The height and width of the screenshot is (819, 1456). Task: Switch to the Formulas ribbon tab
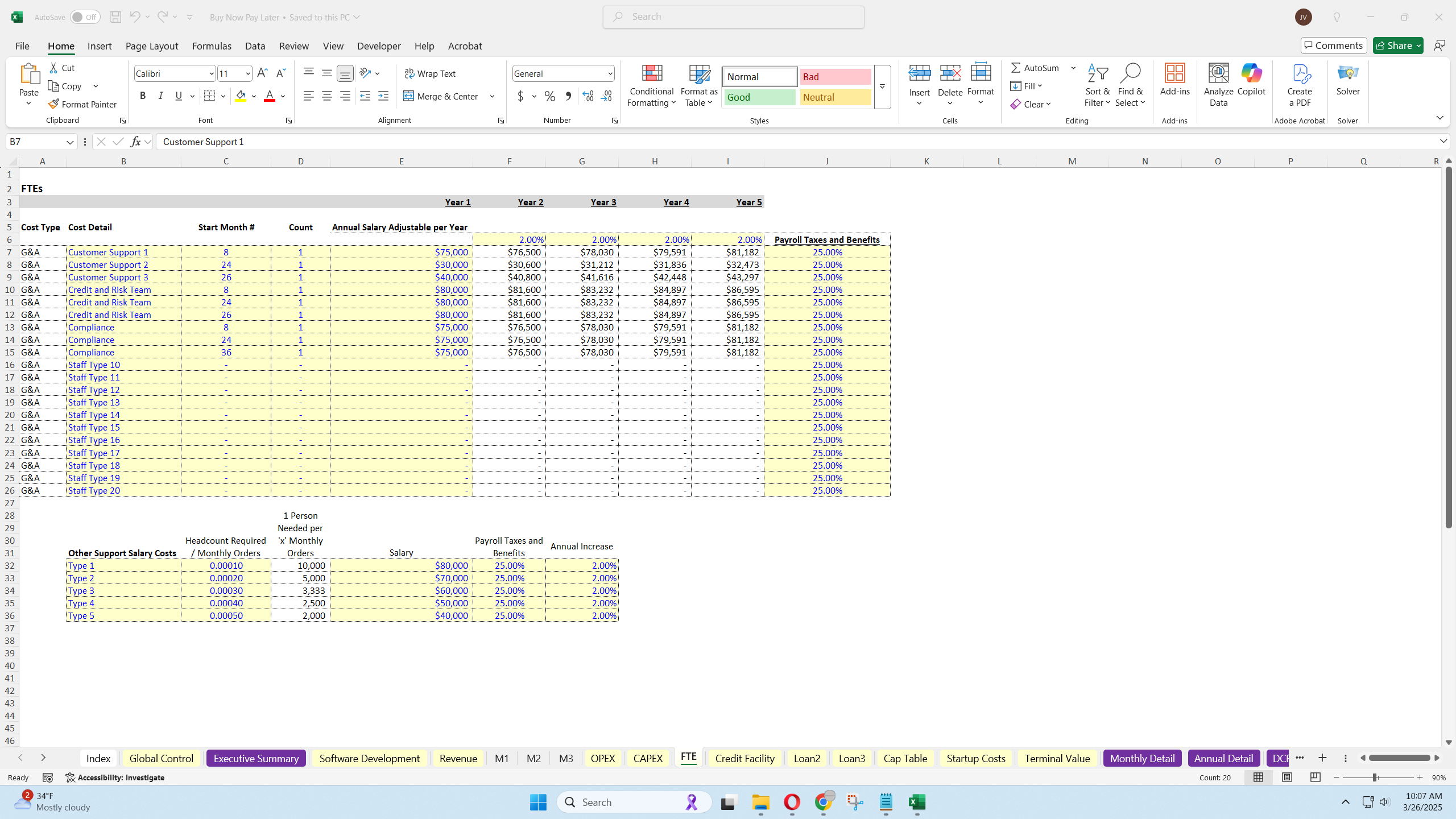click(211, 46)
